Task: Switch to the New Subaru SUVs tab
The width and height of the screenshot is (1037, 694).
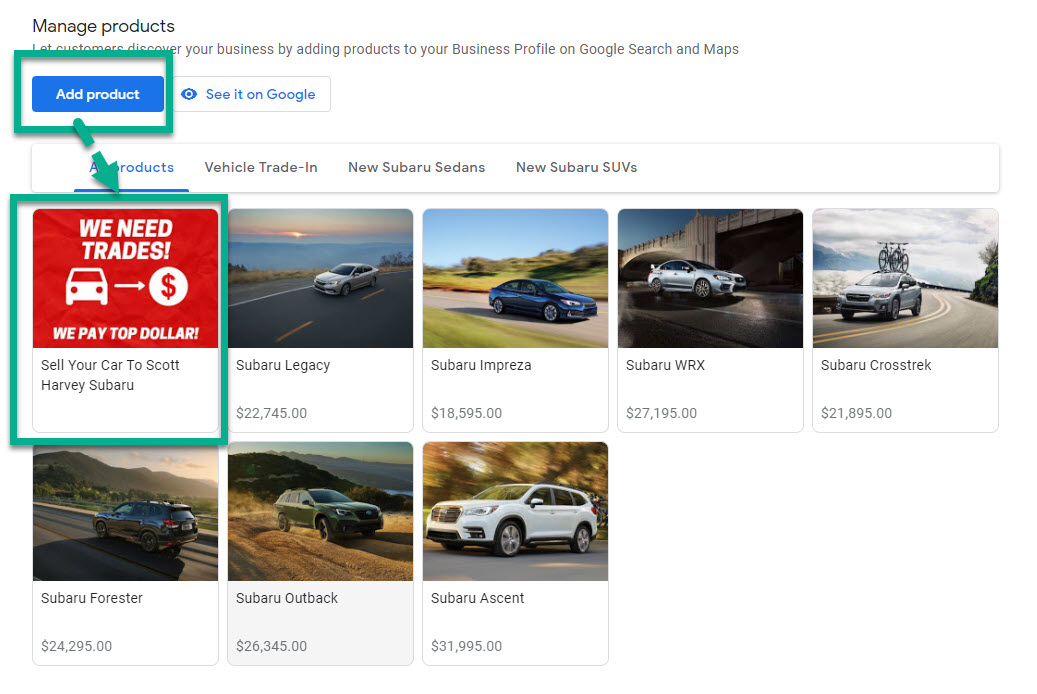Action: [576, 167]
